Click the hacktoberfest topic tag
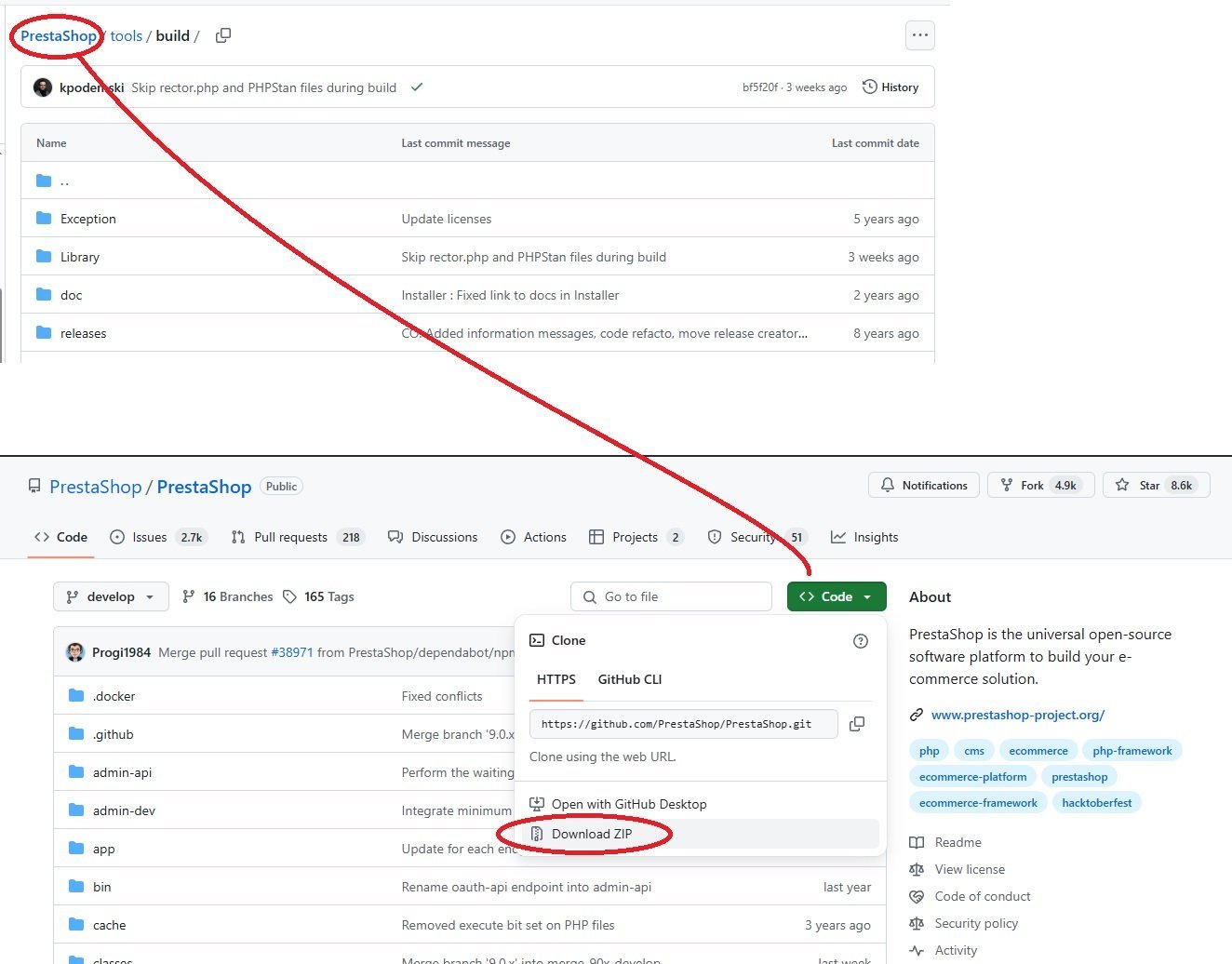 [1097, 803]
